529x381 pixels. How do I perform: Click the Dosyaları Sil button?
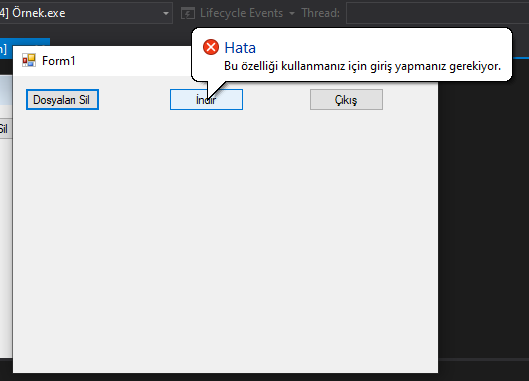click(62, 100)
